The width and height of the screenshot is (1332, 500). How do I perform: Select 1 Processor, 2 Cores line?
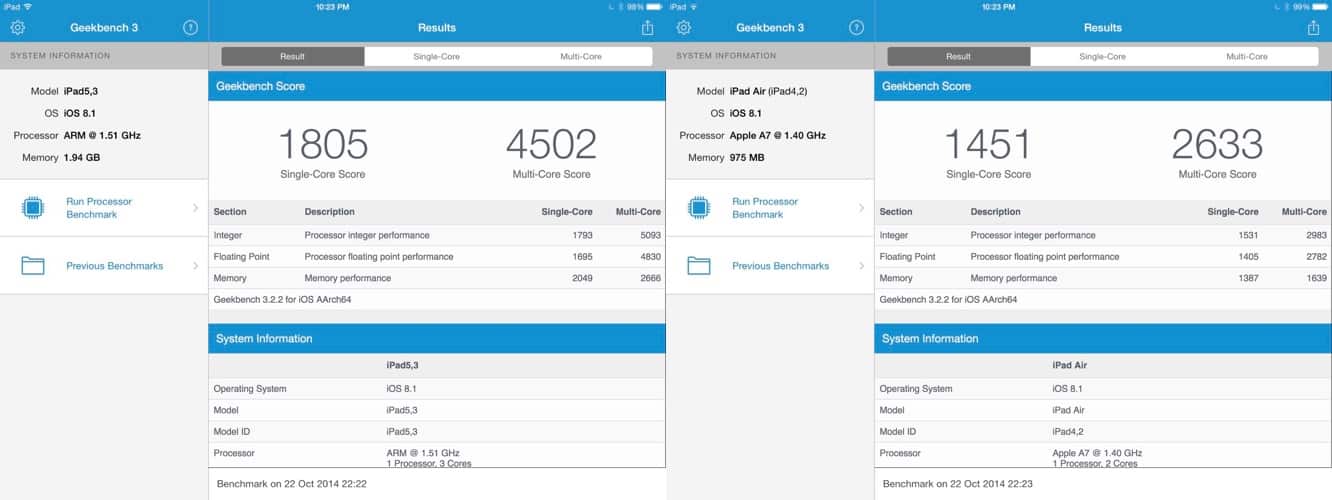(1095, 463)
